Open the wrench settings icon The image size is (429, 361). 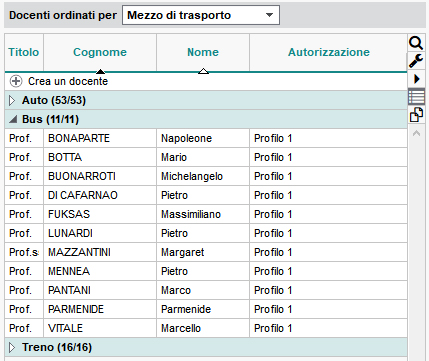coord(416,61)
